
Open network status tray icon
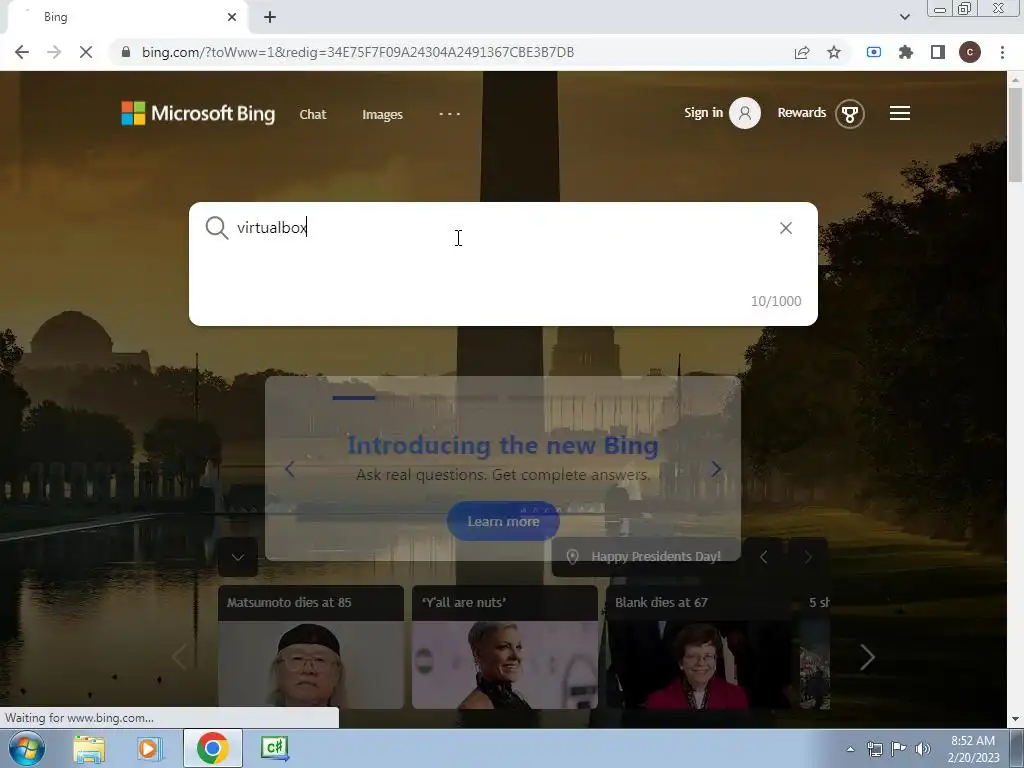[x=874, y=749]
